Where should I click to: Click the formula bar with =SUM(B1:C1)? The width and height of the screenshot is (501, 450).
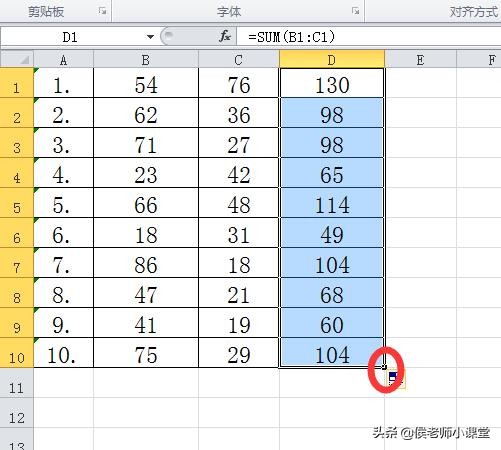point(368,36)
